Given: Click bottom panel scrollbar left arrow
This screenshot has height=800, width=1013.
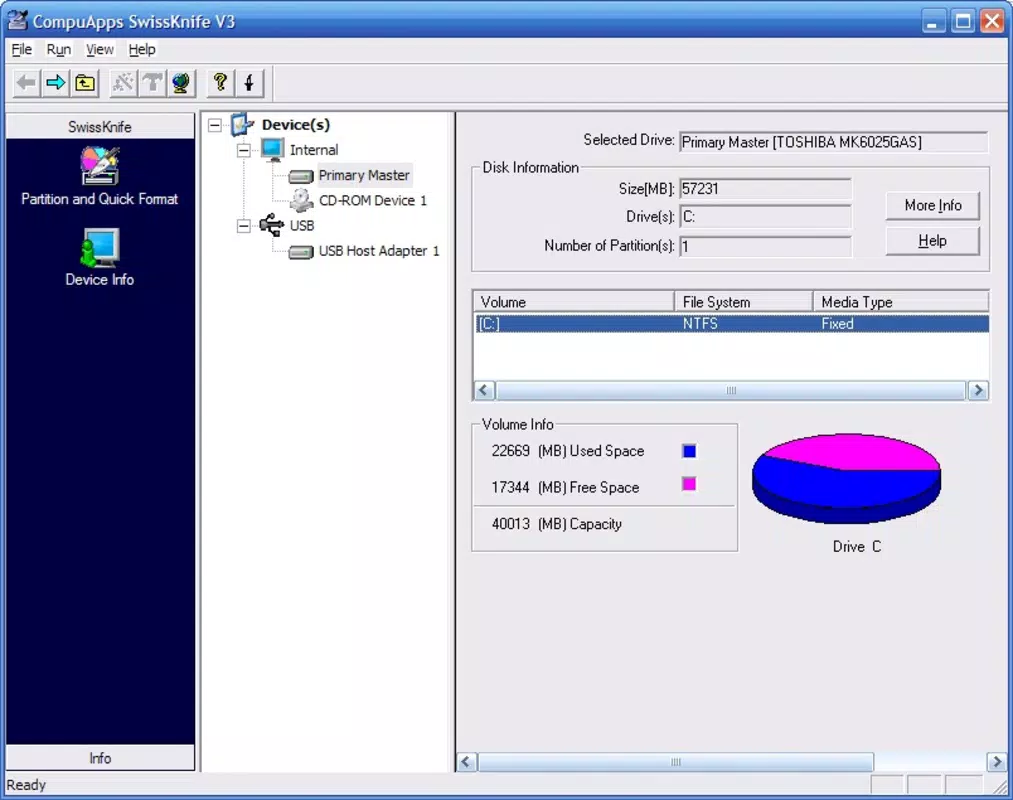Looking at the screenshot, I should point(467,762).
